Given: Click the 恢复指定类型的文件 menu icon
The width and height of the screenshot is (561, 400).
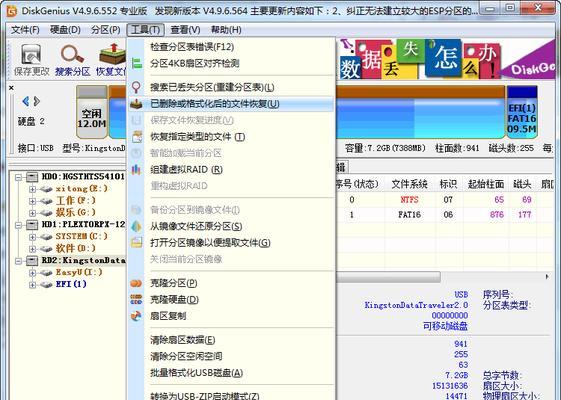Looking at the screenshot, I should pos(136,137).
